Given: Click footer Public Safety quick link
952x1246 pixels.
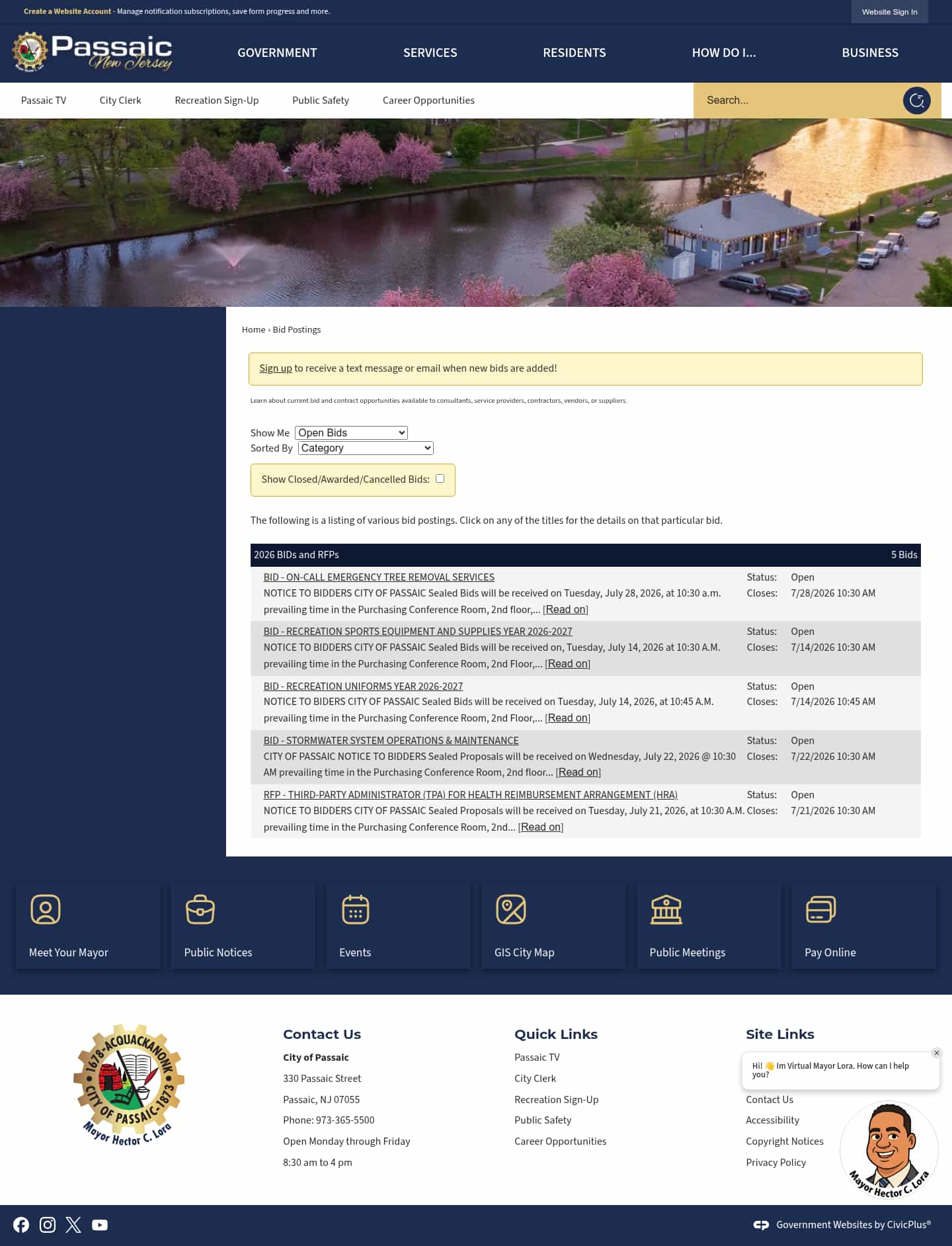Looking at the screenshot, I should coord(543,1120).
